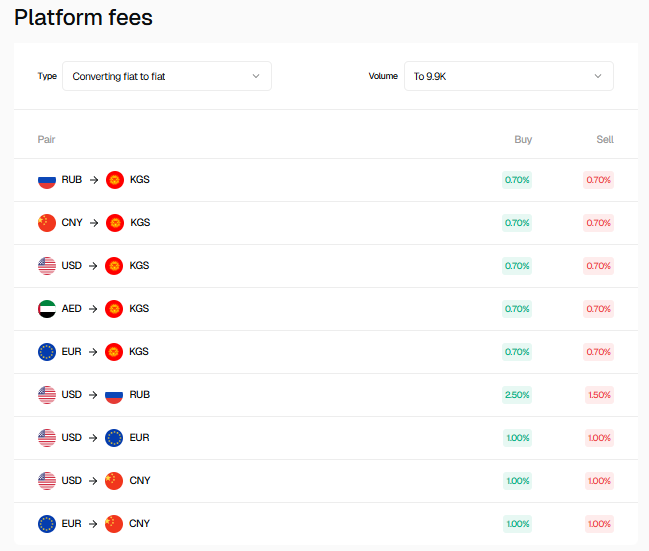Click the Pair column header
649x551 pixels.
pos(47,140)
